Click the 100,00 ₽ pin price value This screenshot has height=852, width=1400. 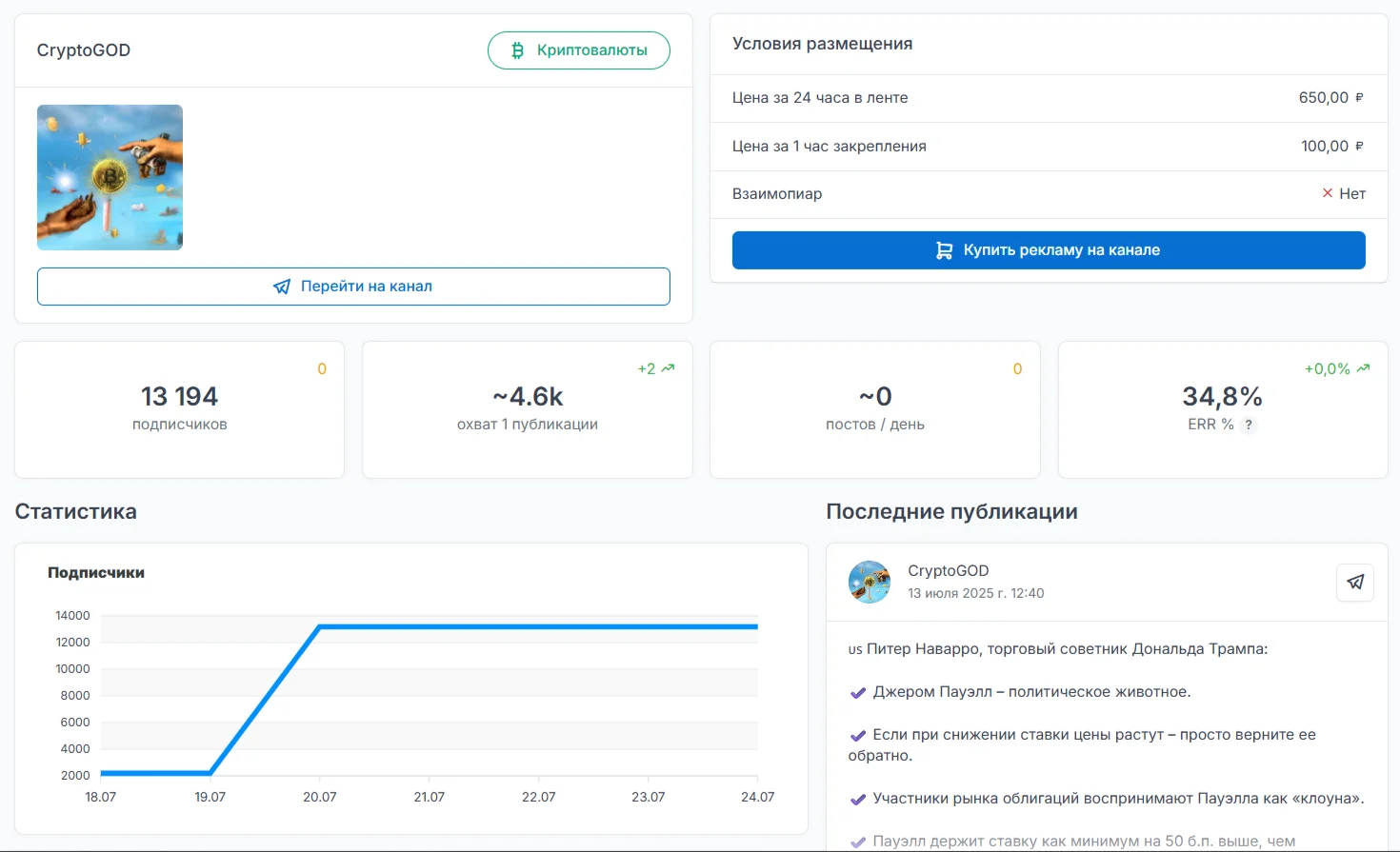(1333, 146)
